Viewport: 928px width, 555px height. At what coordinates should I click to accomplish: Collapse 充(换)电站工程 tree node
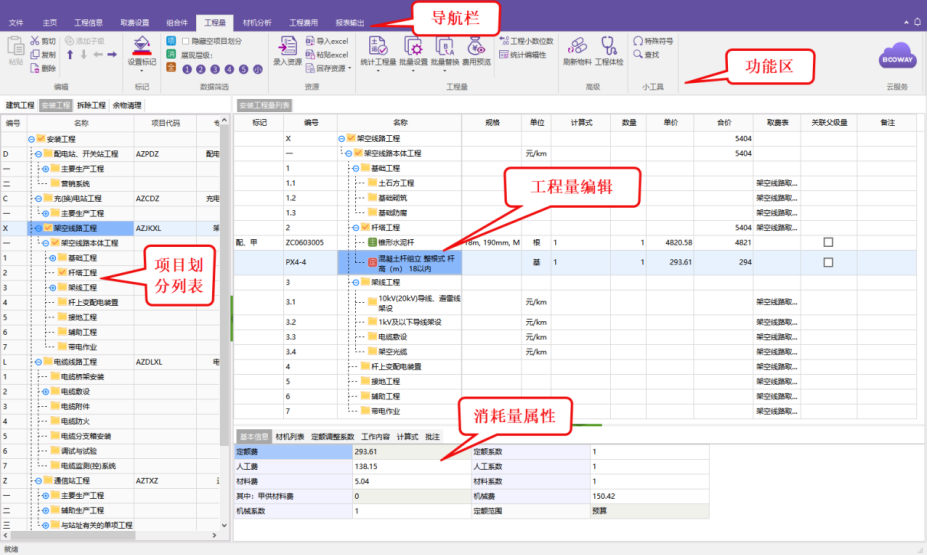[38, 199]
